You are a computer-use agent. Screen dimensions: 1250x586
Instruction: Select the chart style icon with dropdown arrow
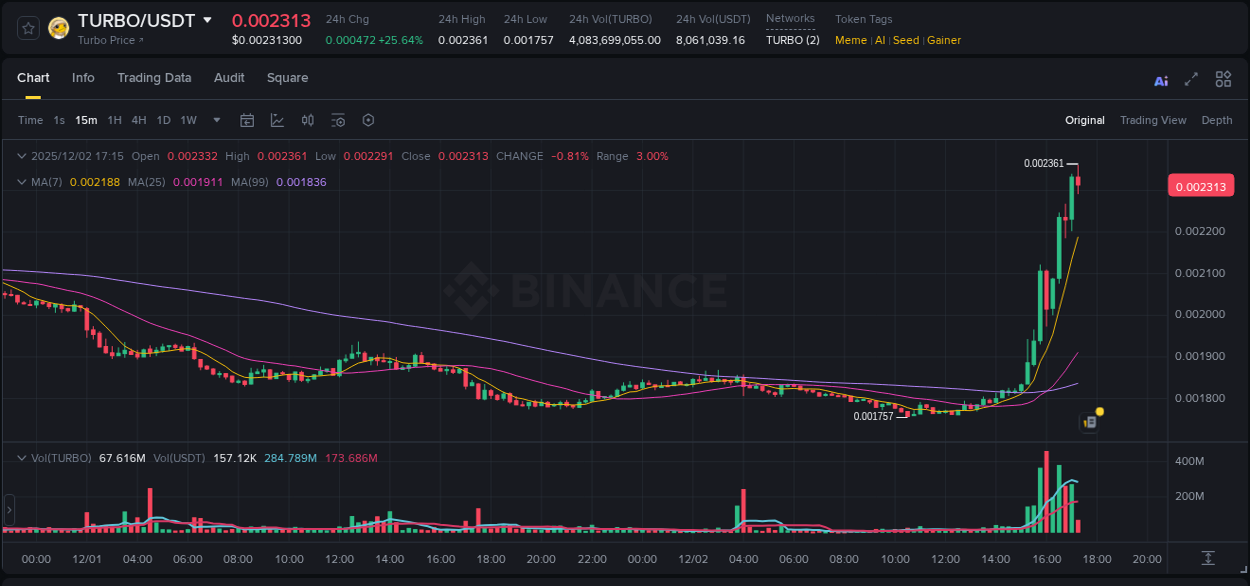point(277,120)
